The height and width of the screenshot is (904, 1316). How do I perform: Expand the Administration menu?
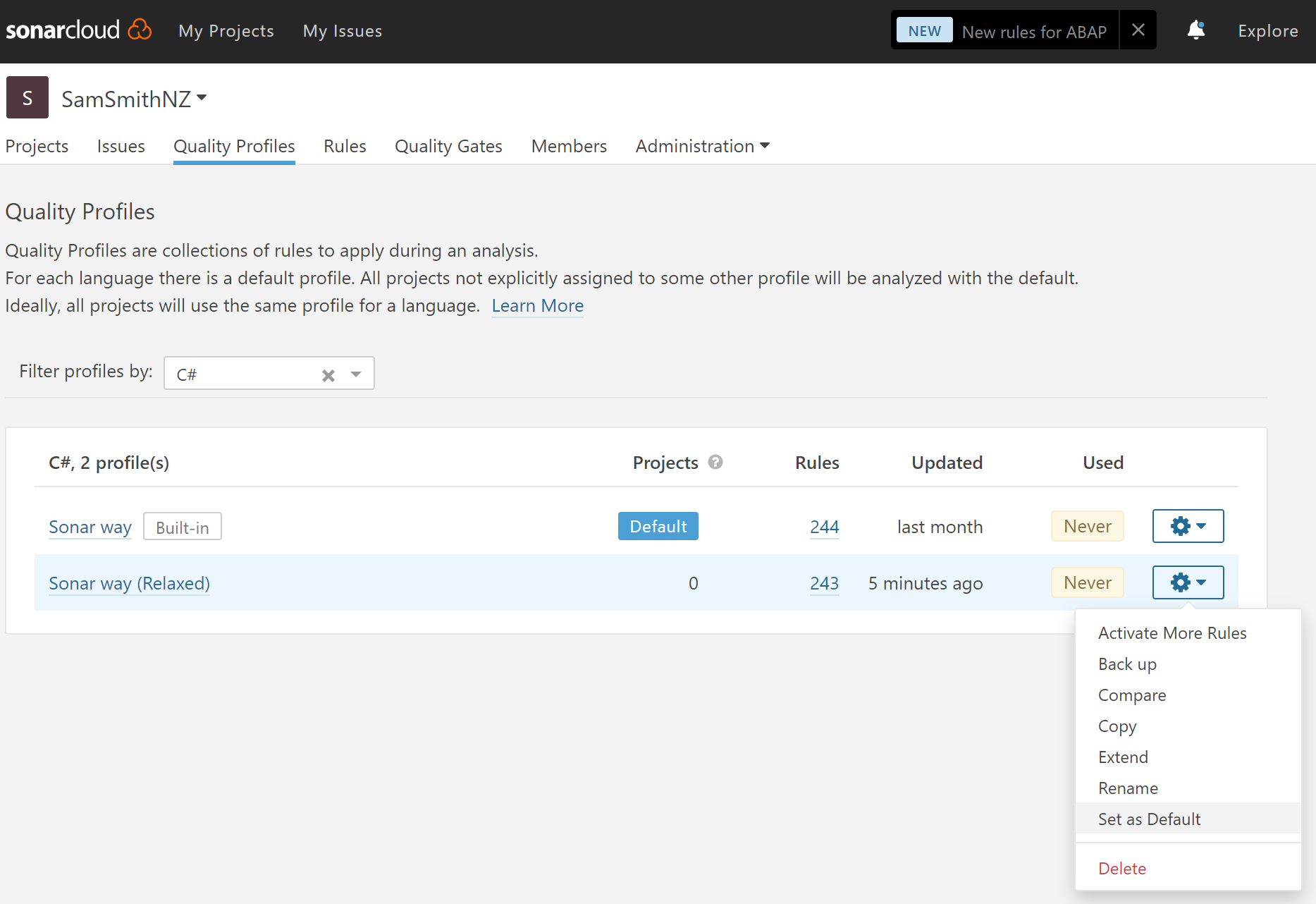point(702,146)
